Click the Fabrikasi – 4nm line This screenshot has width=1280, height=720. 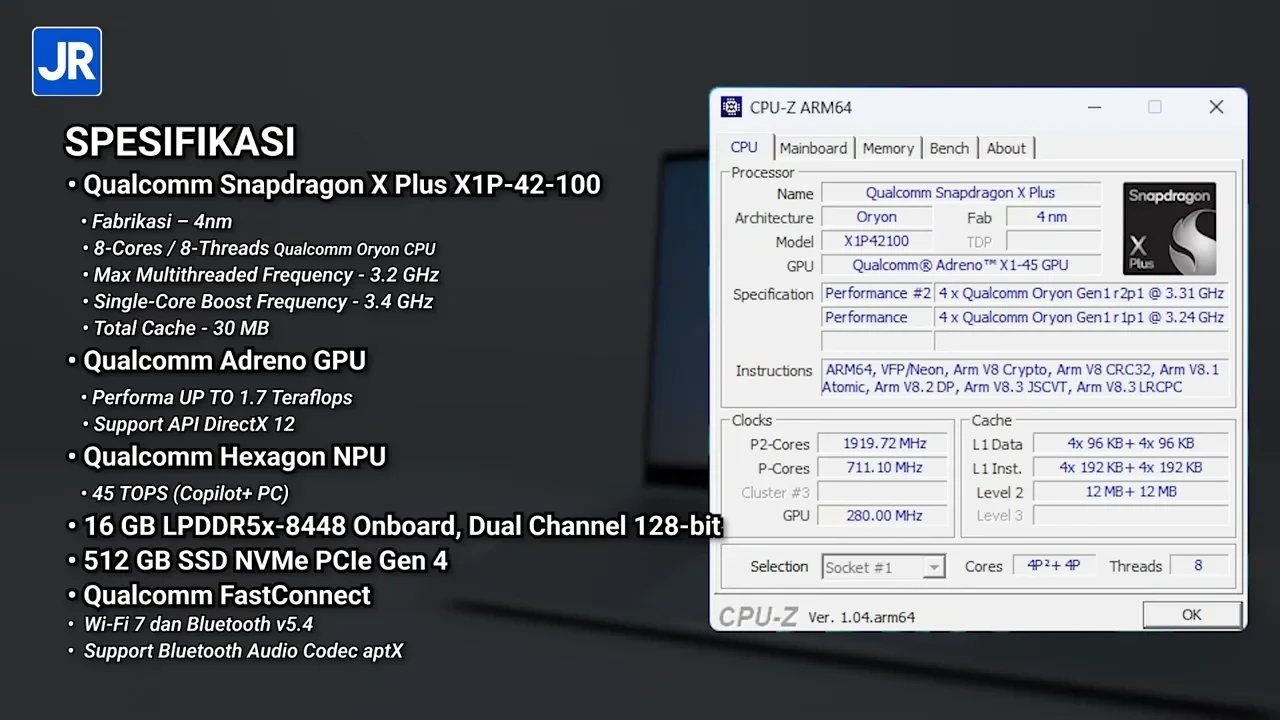point(162,221)
